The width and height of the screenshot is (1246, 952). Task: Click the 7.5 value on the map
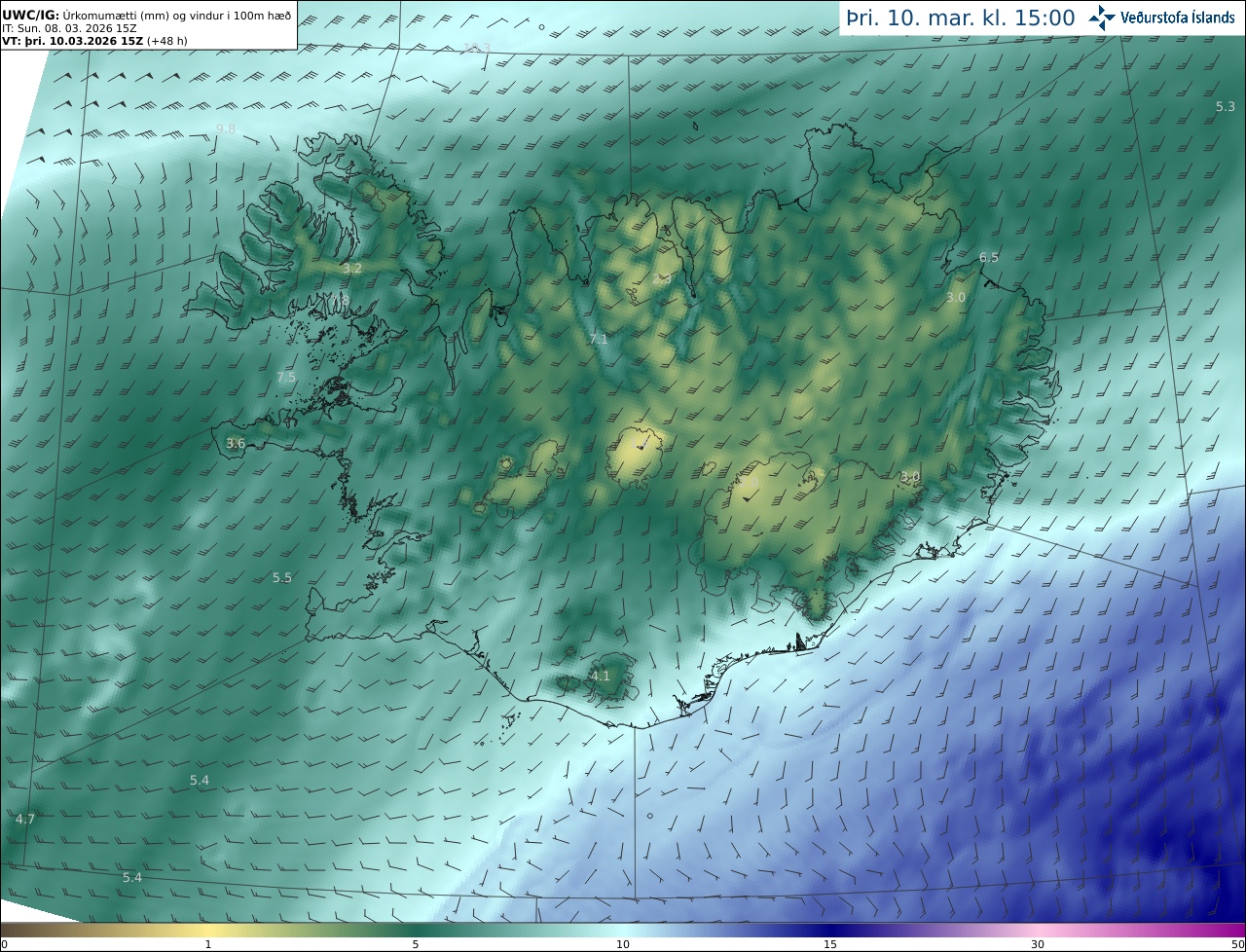pyautogui.click(x=286, y=377)
